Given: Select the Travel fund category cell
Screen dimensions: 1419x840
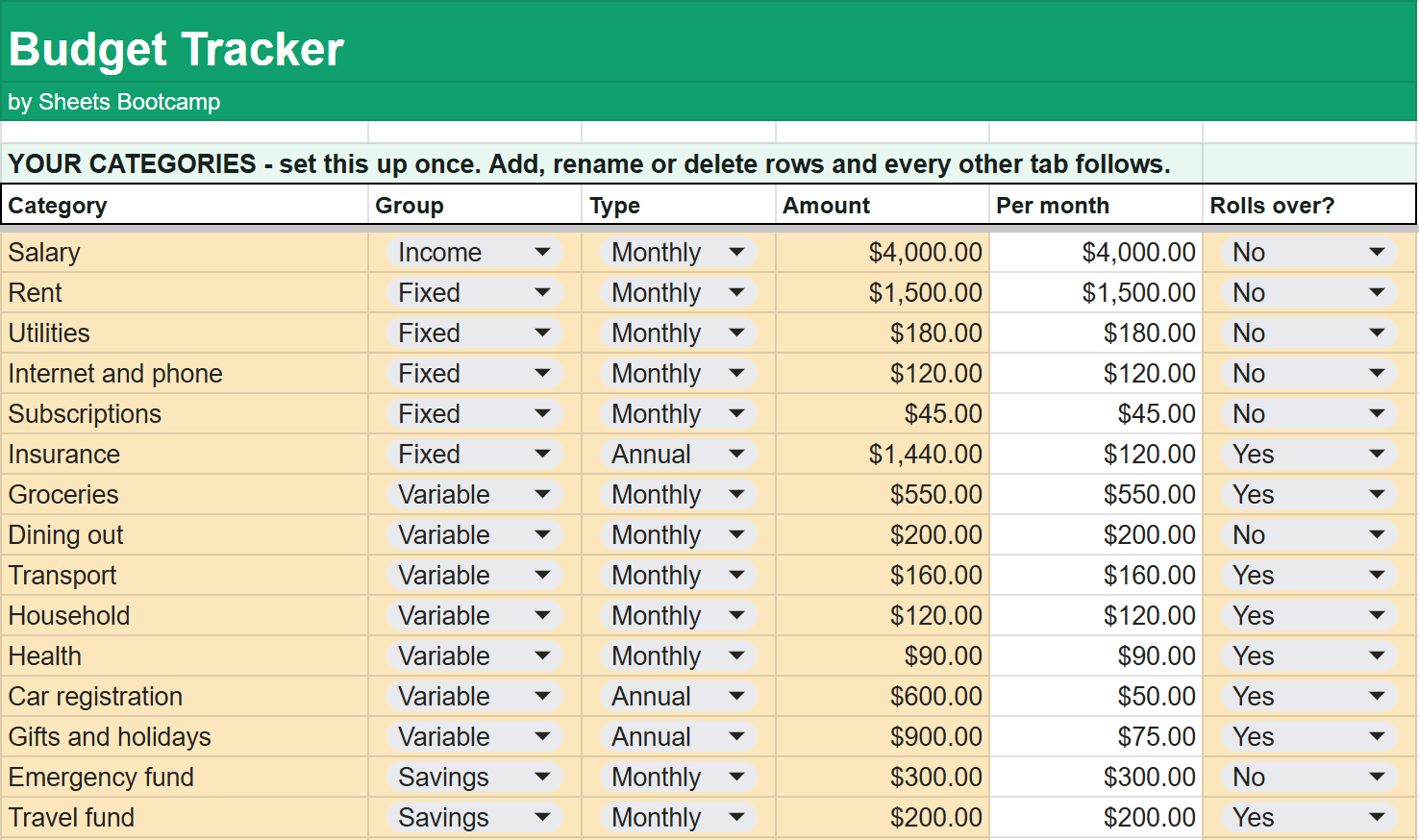Looking at the screenshot, I should pos(185,817).
